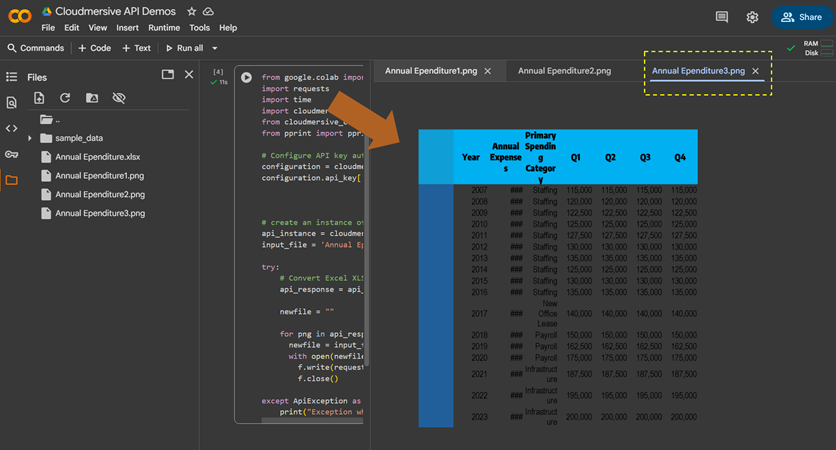Image resolution: width=836 pixels, height=450 pixels.
Task: Toggle show hidden files eye icon
Action: 119,98
